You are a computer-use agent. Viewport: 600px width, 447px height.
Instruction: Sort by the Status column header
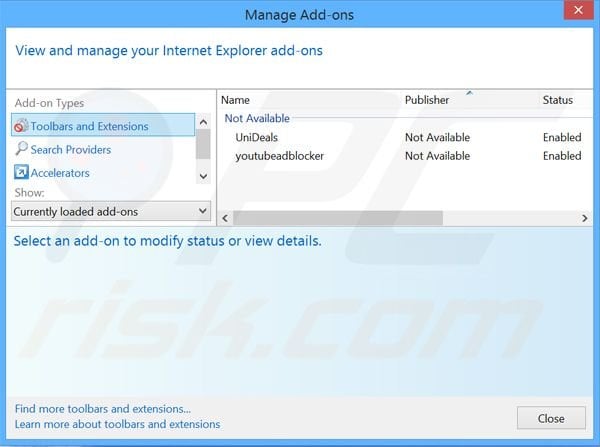click(x=558, y=100)
